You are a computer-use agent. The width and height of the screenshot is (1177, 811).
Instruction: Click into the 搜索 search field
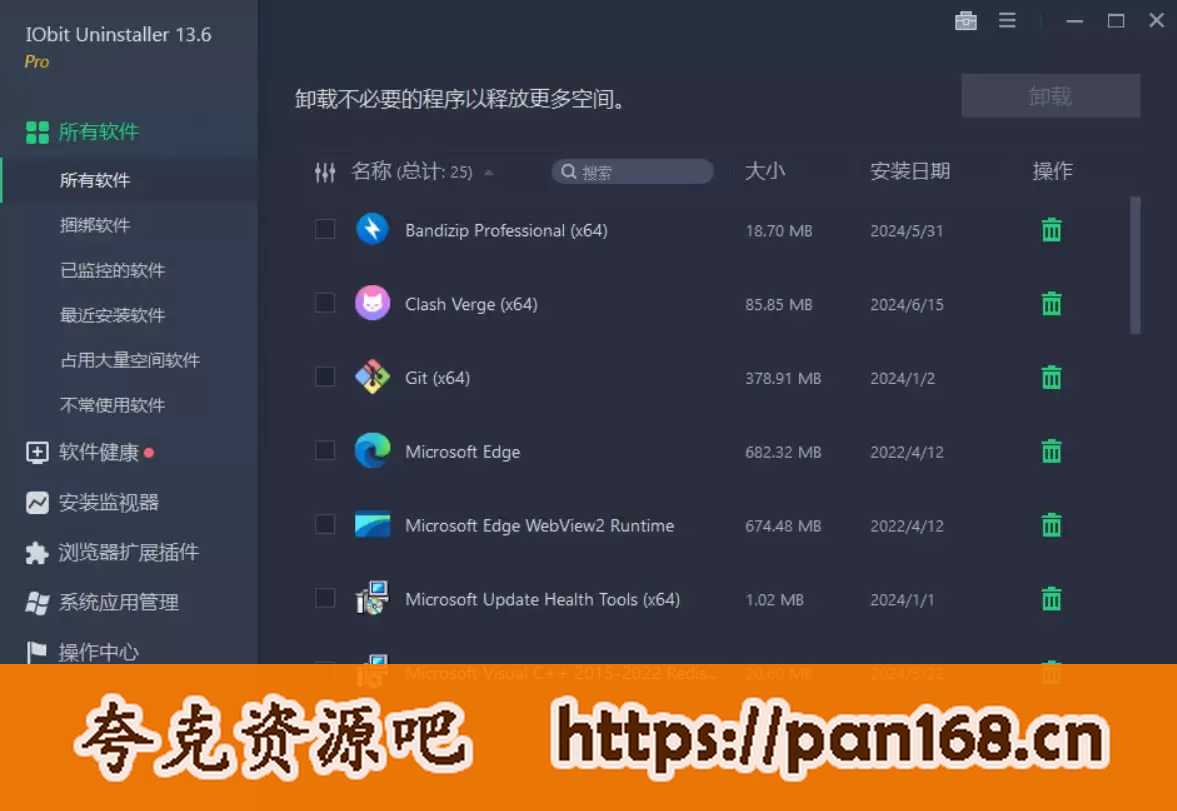[x=632, y=172]
